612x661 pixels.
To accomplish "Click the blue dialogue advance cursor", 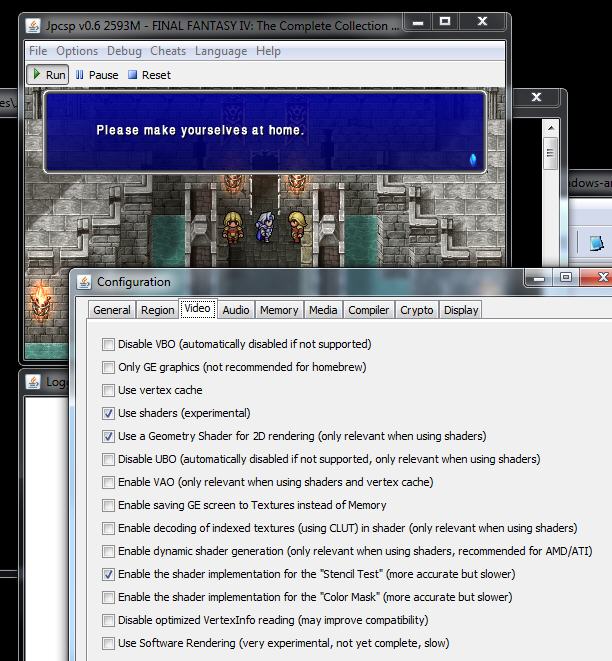I will 472,160.
